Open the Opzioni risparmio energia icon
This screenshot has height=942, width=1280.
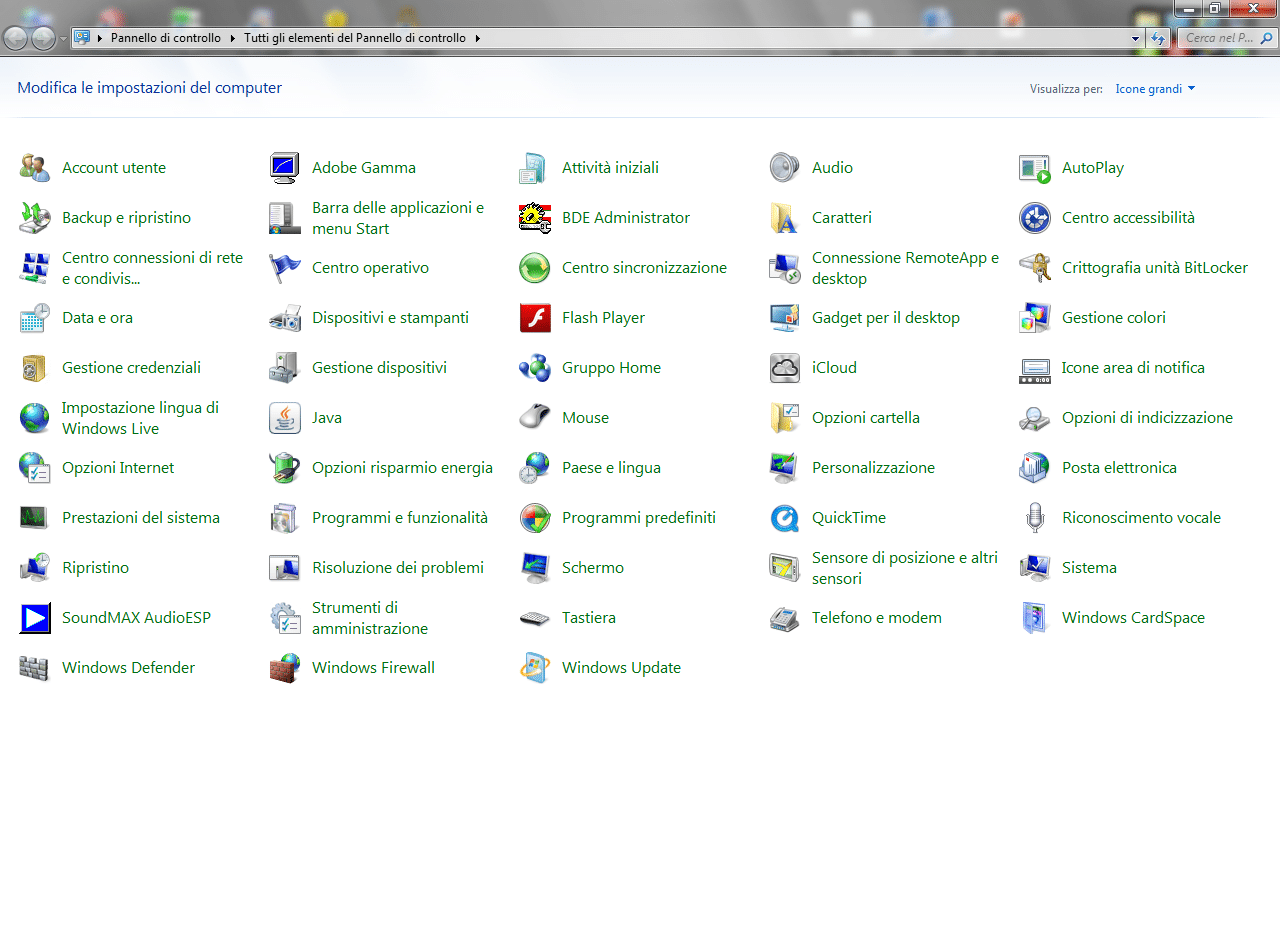point(285,468)
